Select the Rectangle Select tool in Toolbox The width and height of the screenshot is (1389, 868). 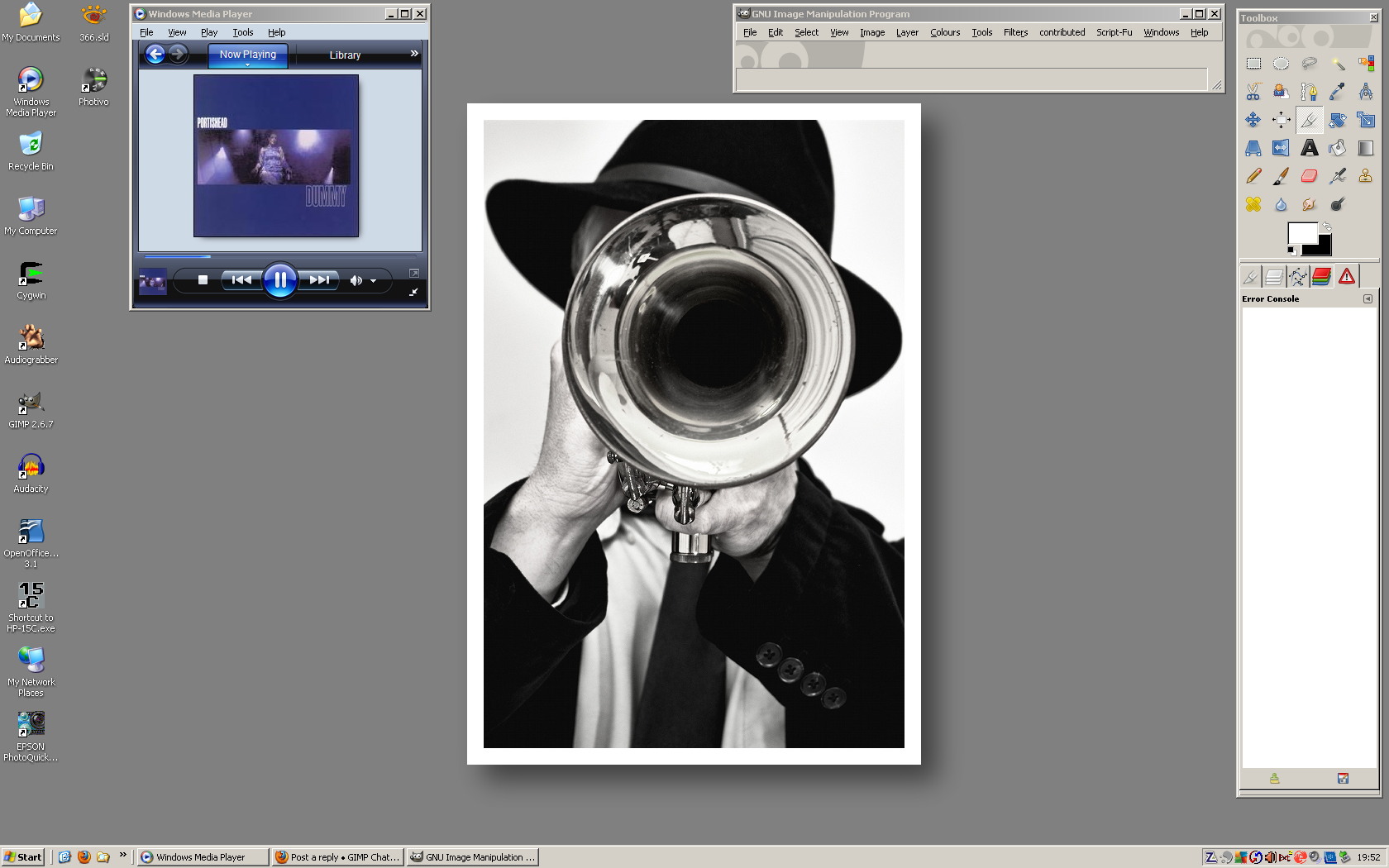1253,64
